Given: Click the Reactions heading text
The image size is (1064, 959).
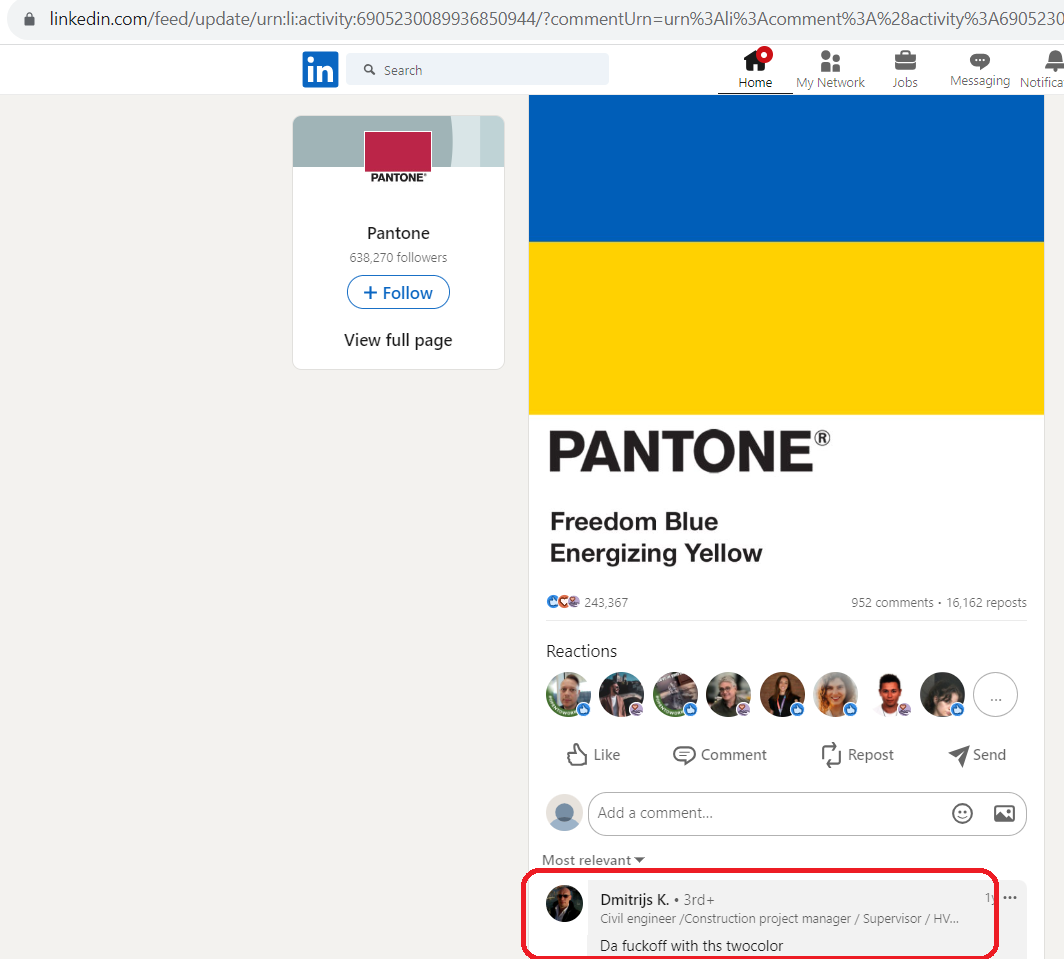Looking at the screenshot, I should click(582, 652).
